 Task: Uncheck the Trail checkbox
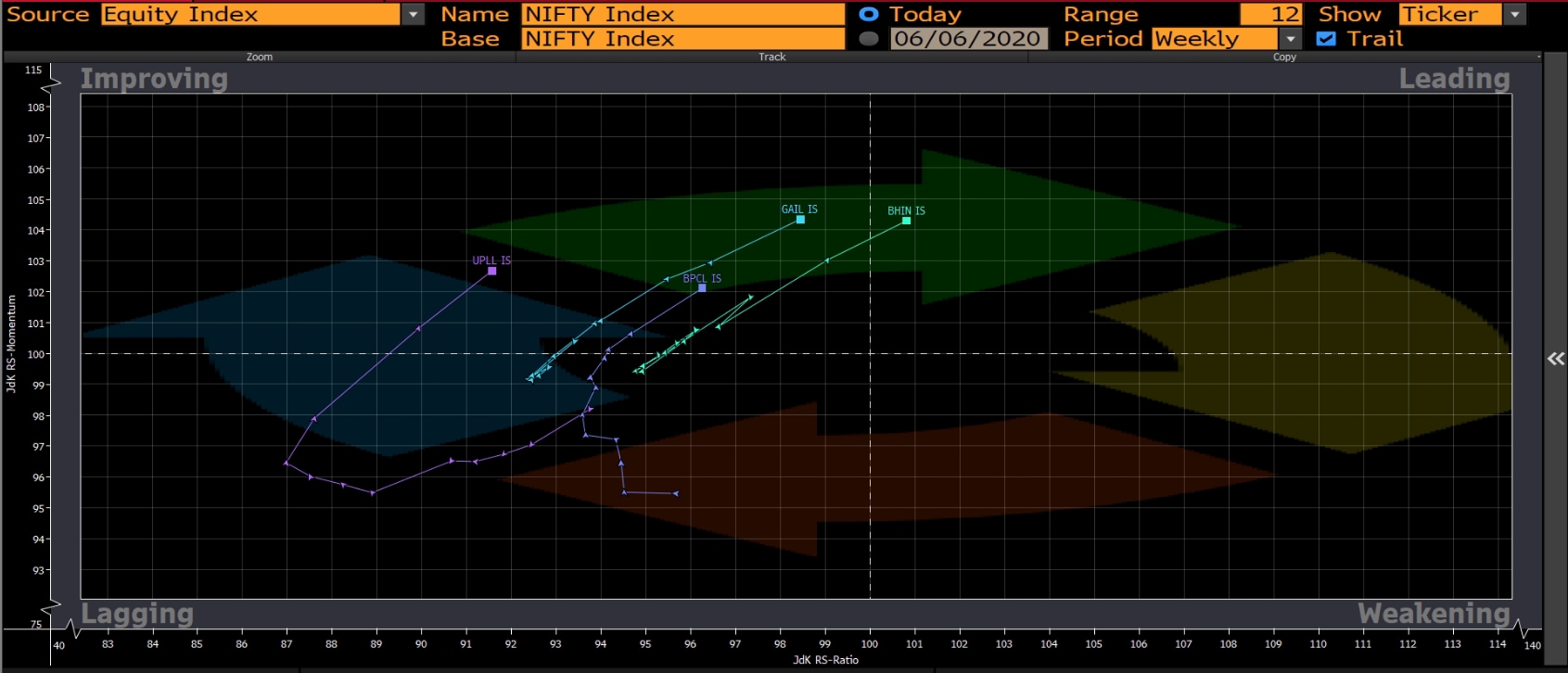(1326, 39)
